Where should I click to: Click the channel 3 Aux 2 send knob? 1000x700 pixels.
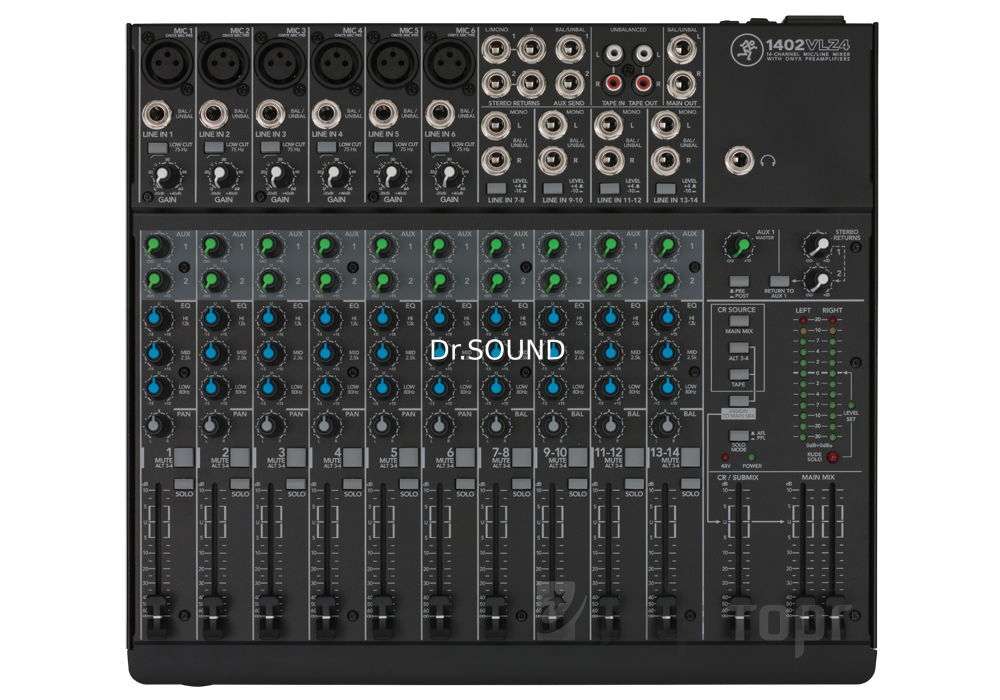[270, 281]
